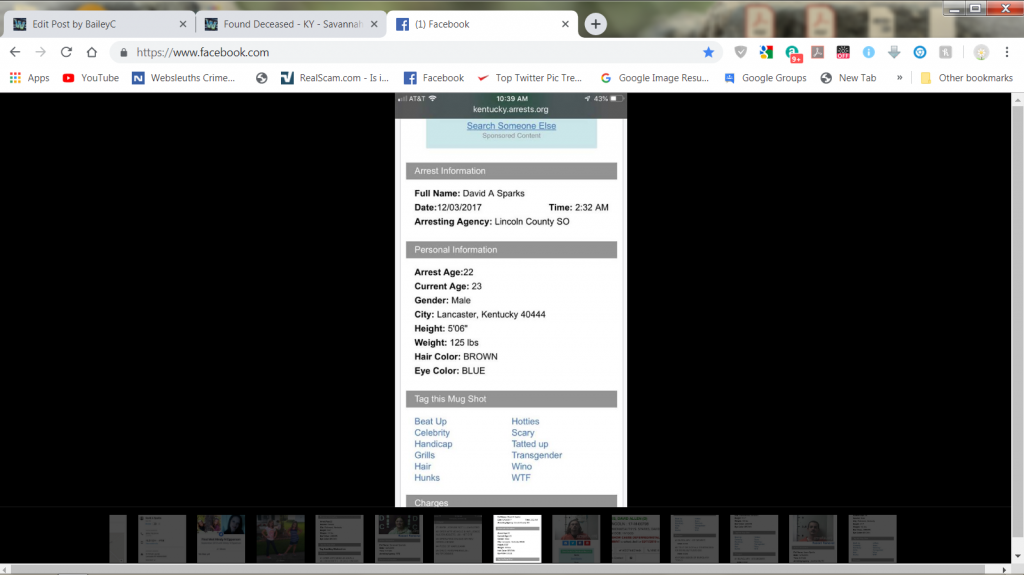Click the download arrow extension icon
This screenshot has height=575, width=1024.
tap(893, 52)
